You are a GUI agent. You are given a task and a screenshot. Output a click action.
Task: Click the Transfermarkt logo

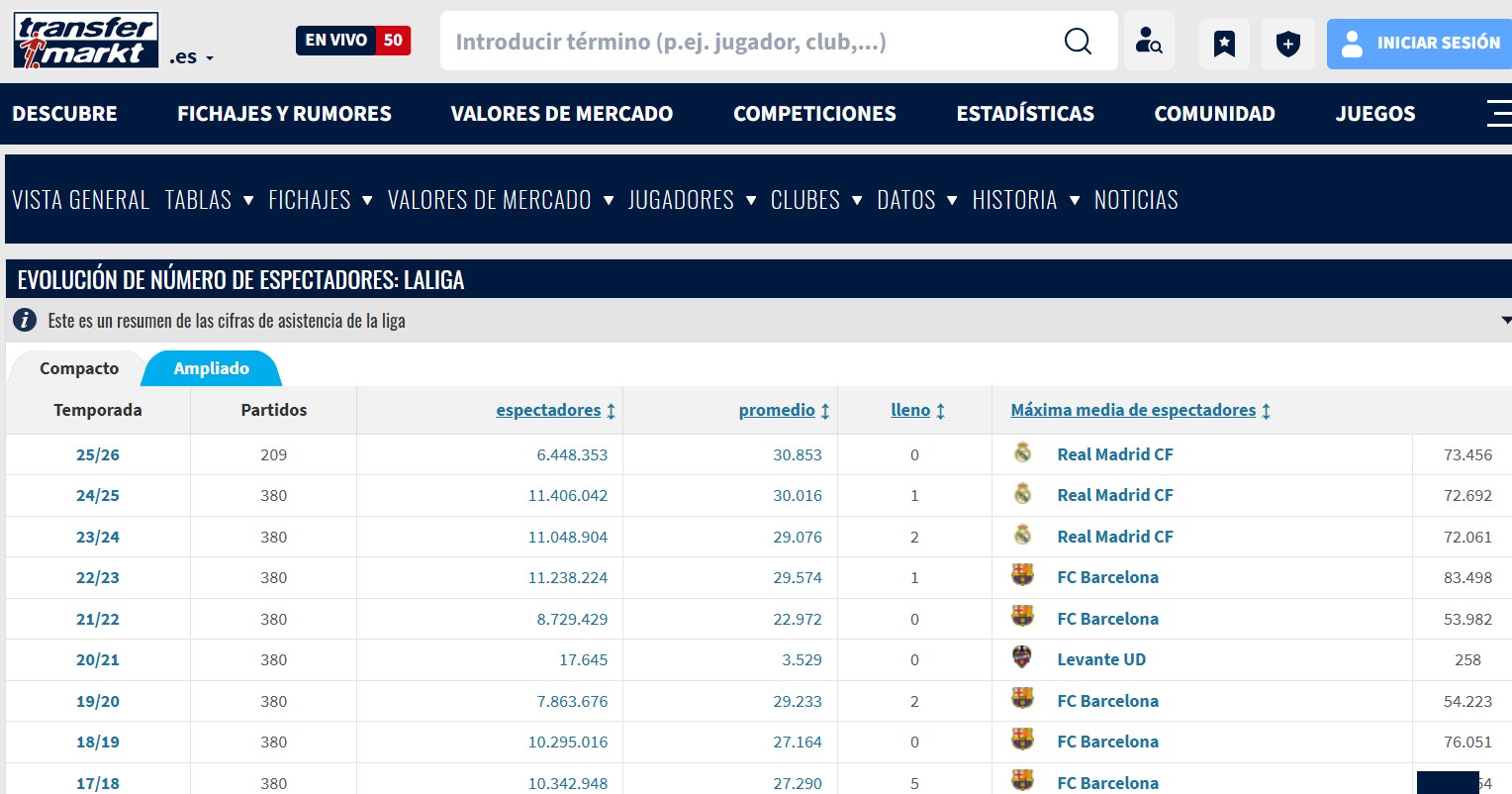[86, 41]
